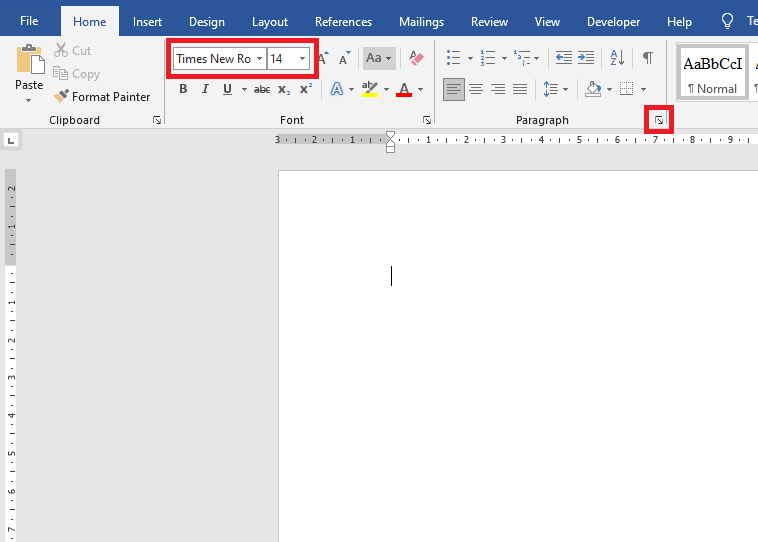Switch to the References tab
Screen dimensions: 758x542
(x=344, y=21)
